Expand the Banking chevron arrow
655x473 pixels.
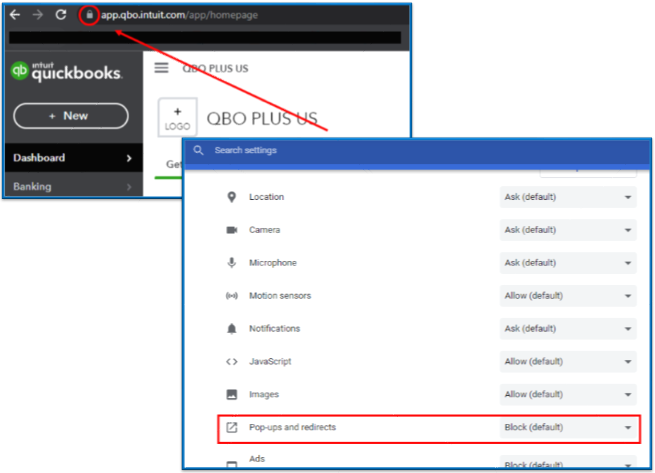click(x=129, y=187)
